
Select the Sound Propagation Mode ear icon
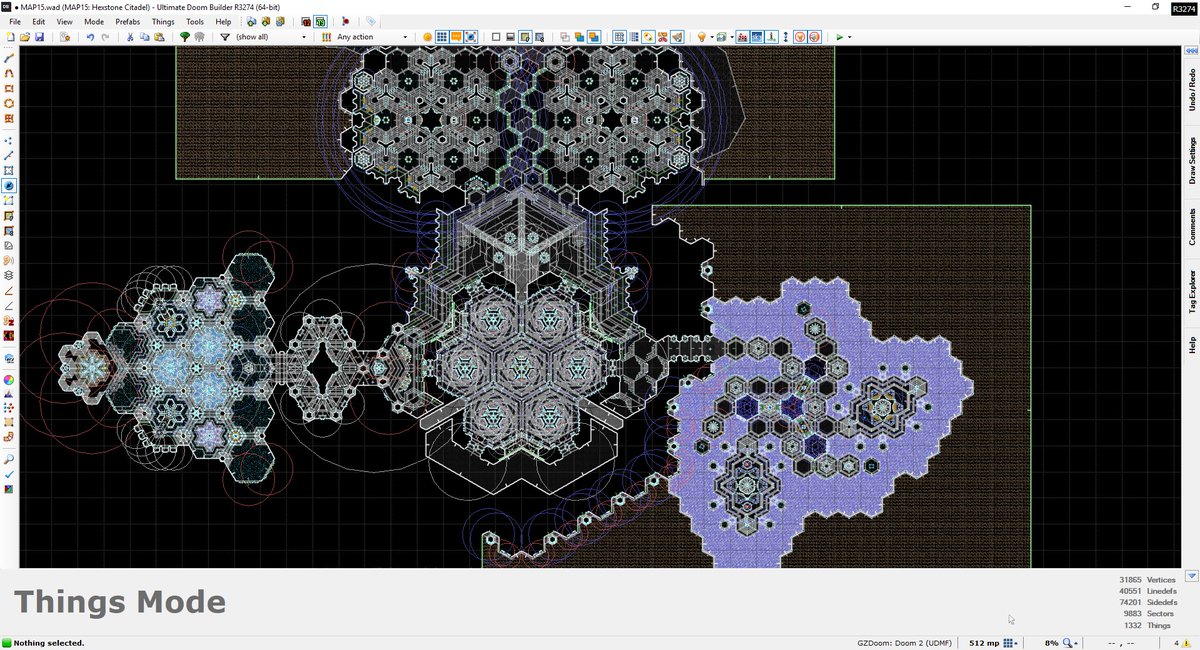click(x=9, y=260)
